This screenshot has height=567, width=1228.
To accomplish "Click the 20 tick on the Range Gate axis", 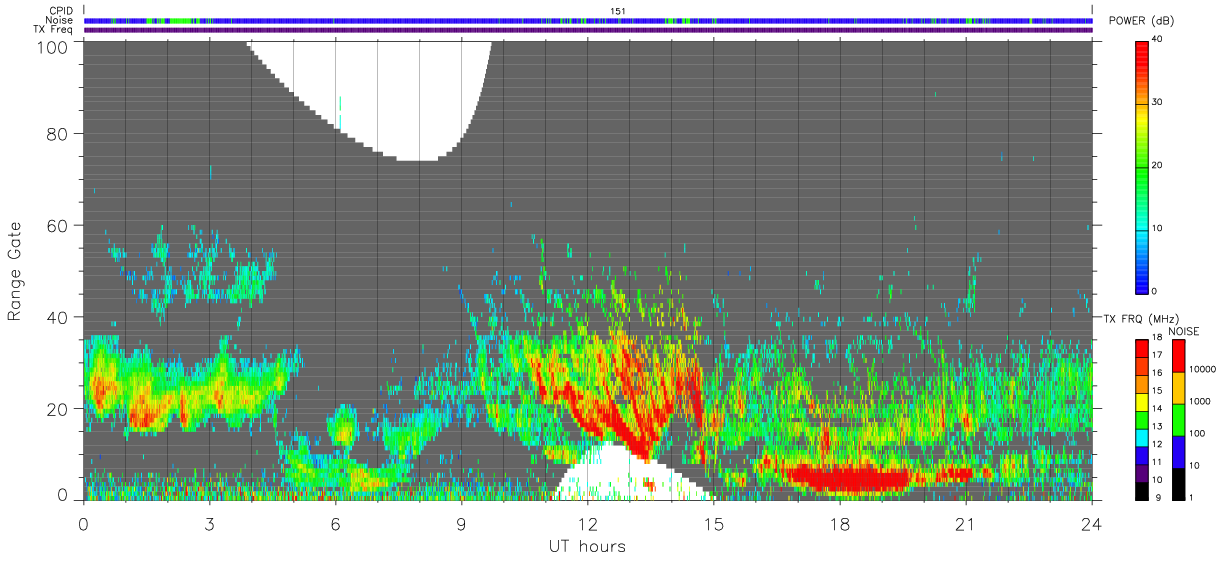I will (x=58, y=409).
